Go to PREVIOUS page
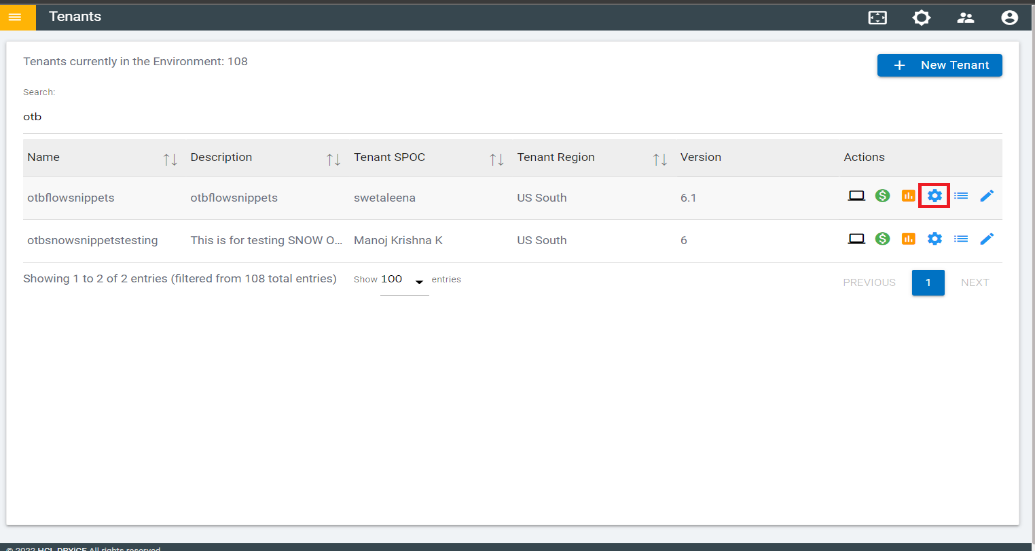Image resolution: width=1035 pixels, height=551 pixels. point(869,282)
